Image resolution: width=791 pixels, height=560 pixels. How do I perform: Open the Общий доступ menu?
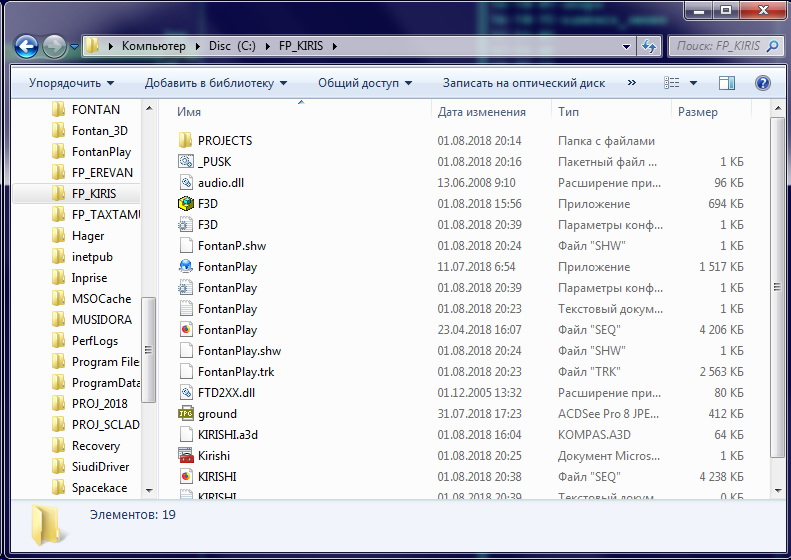[x=364, y=83]
